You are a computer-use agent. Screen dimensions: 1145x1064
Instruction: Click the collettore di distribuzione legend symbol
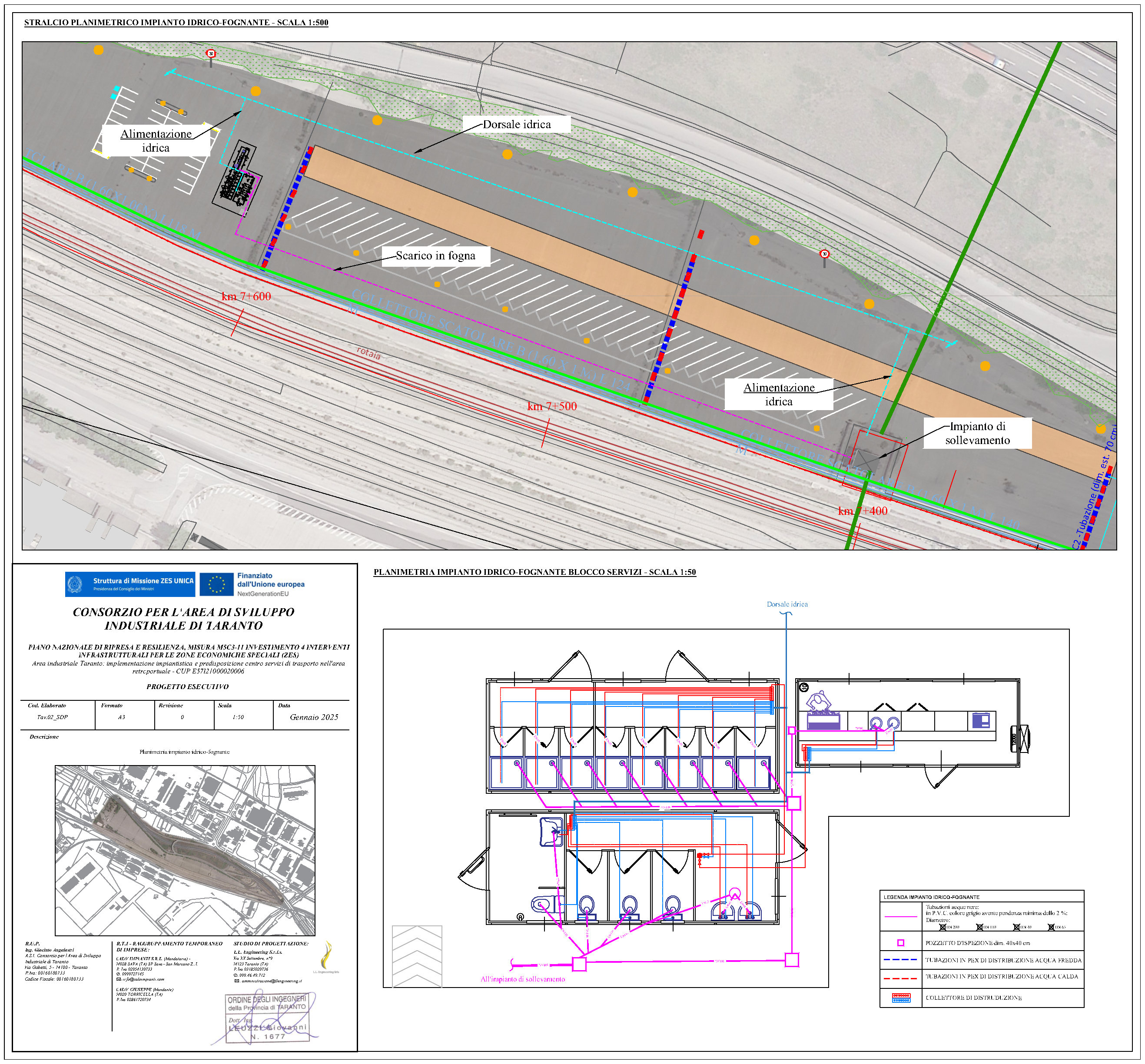pyautogui.click(x=900, y=998)
